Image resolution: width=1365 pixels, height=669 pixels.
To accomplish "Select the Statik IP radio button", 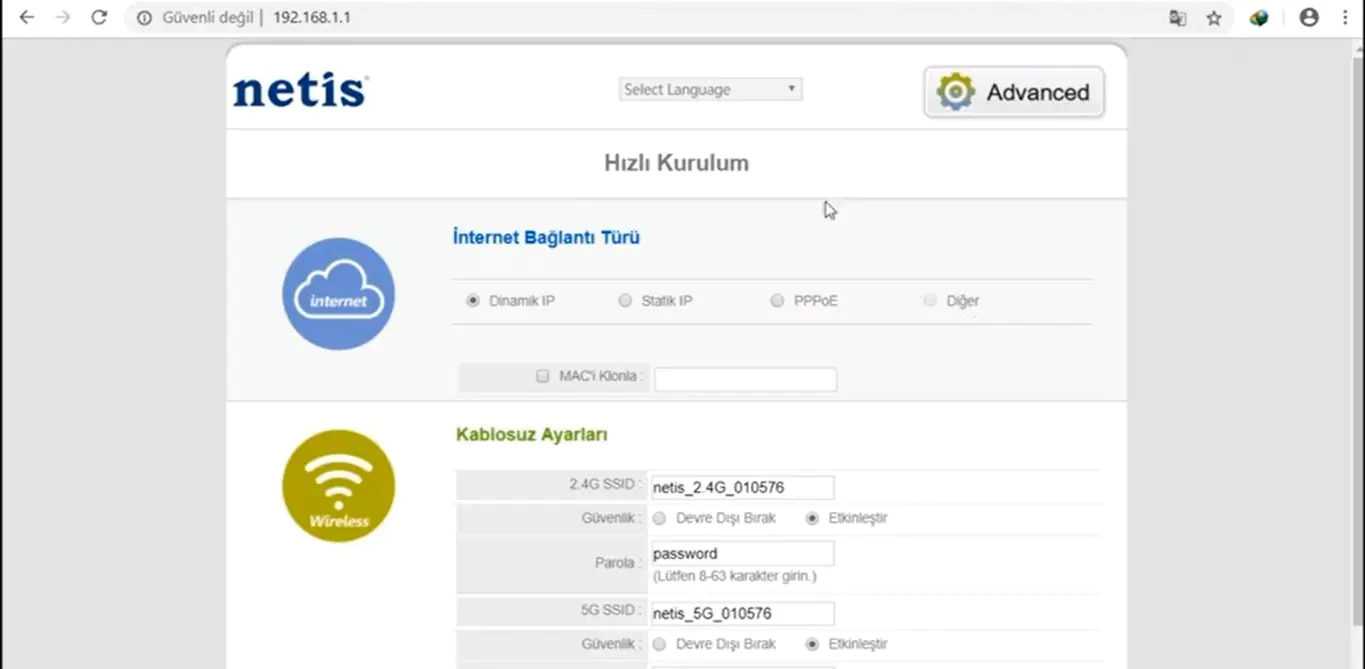I will point(625,299).
